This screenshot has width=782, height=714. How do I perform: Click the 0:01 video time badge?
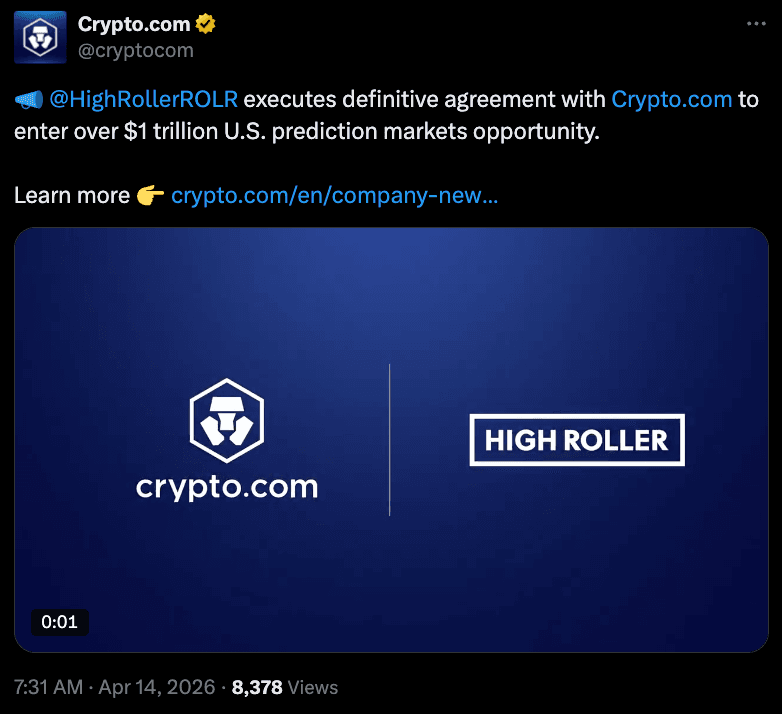(59, 622)
